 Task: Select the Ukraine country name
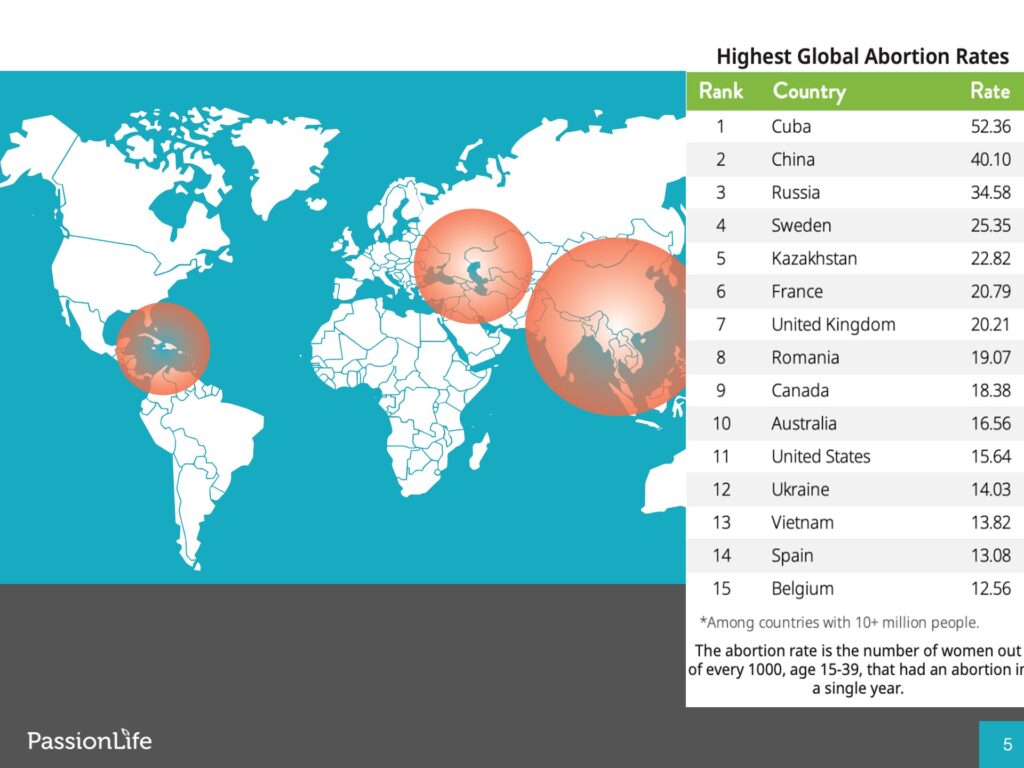[x=800, y=489]
